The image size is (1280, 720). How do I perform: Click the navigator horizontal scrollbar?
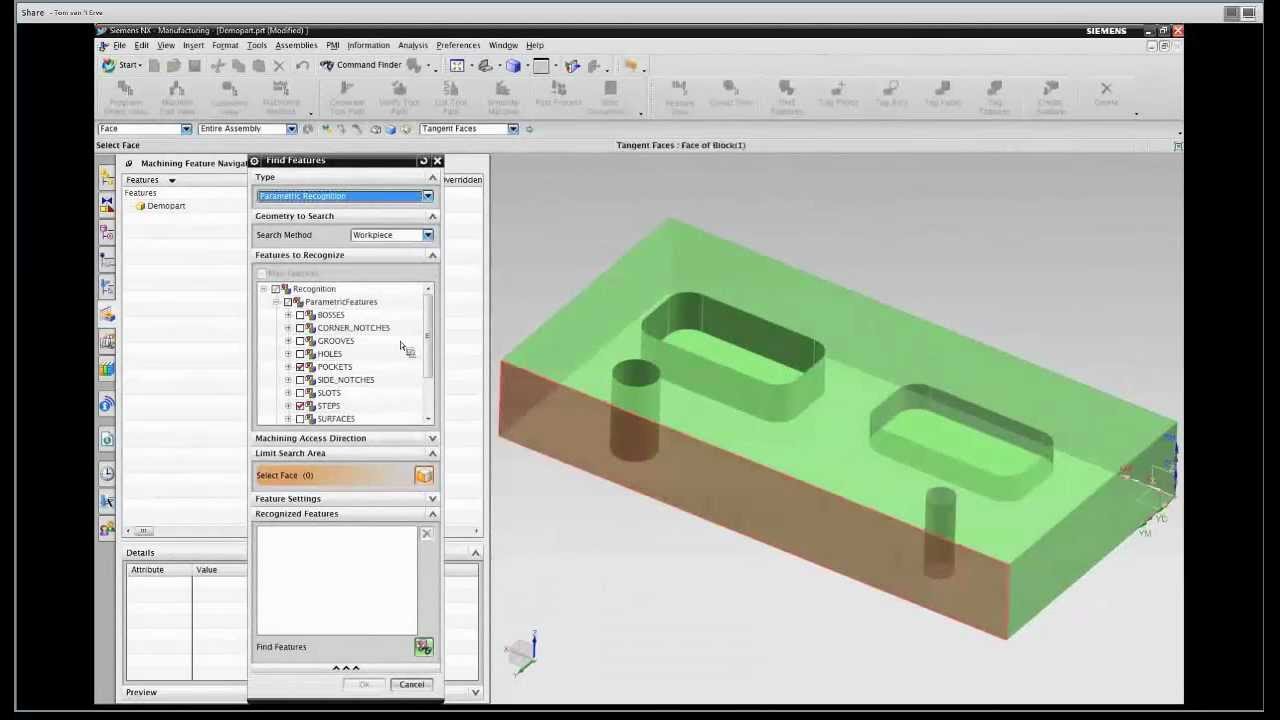tap(143, 531)
